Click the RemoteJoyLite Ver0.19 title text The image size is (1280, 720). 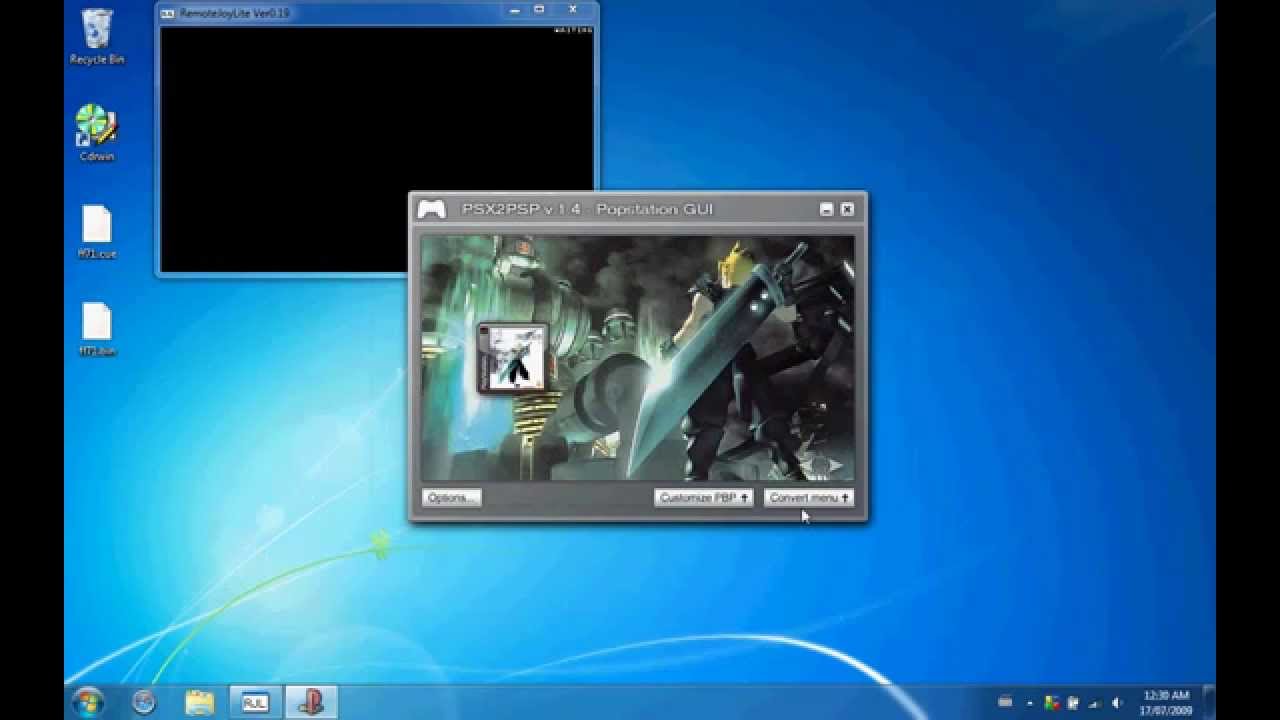[x=234, y=13]
